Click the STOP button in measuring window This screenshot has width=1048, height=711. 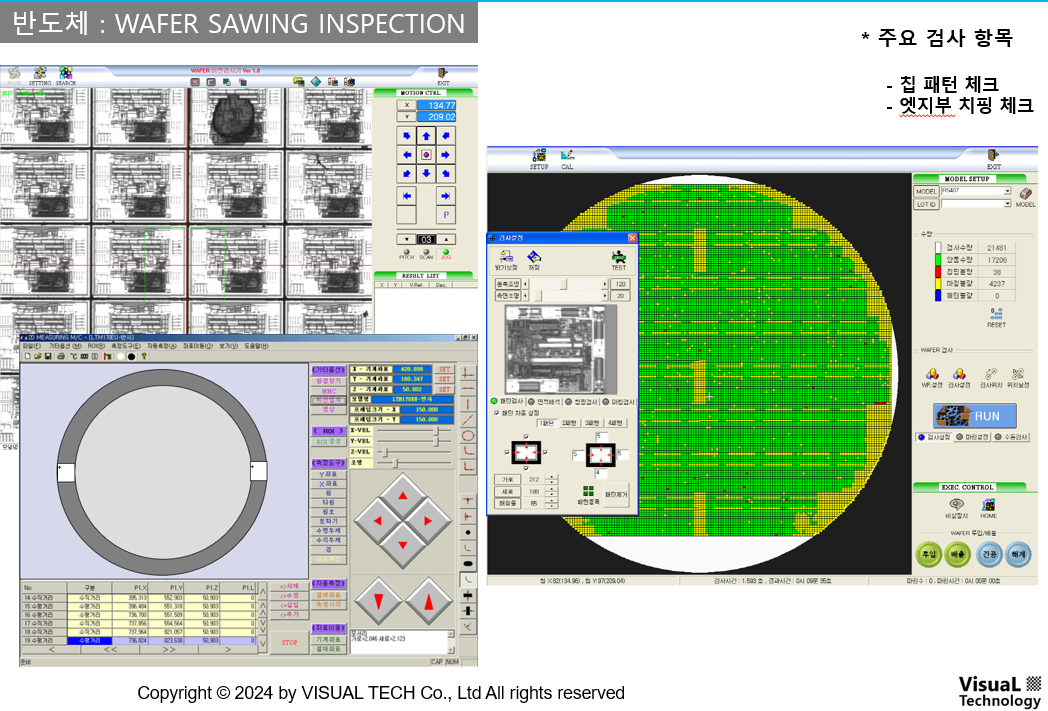pyautogui.click(x=288, y=642)
